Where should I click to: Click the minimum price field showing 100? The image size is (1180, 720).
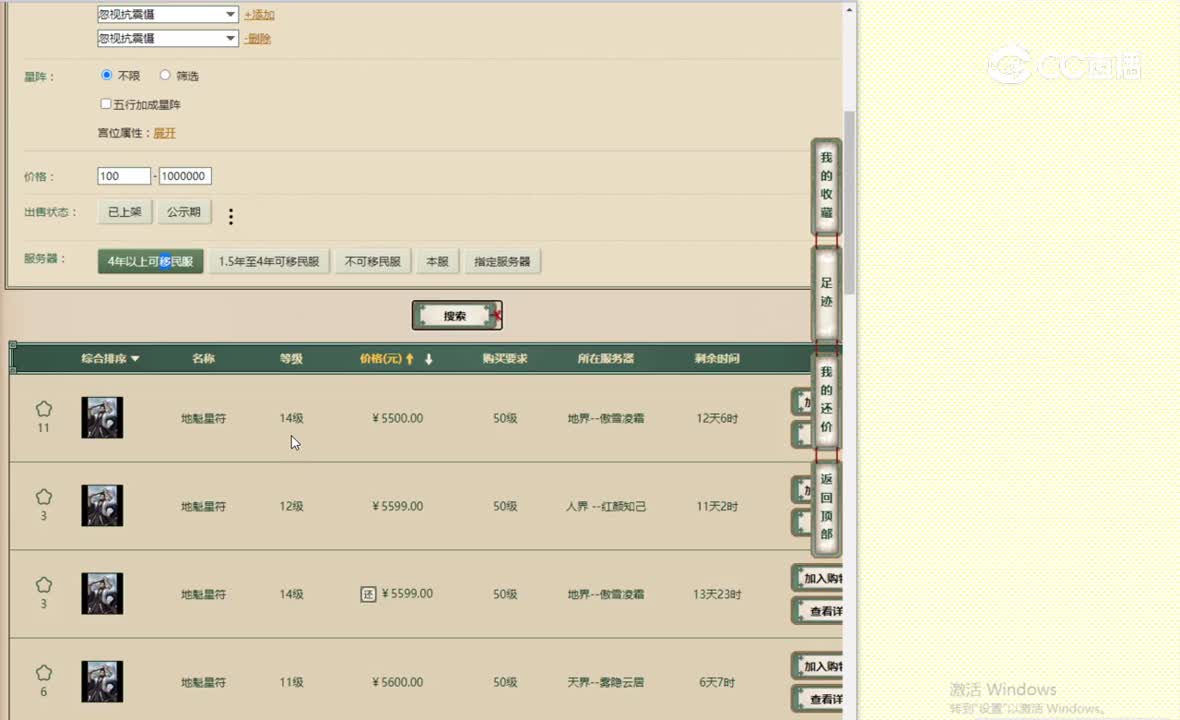[124, 176]
